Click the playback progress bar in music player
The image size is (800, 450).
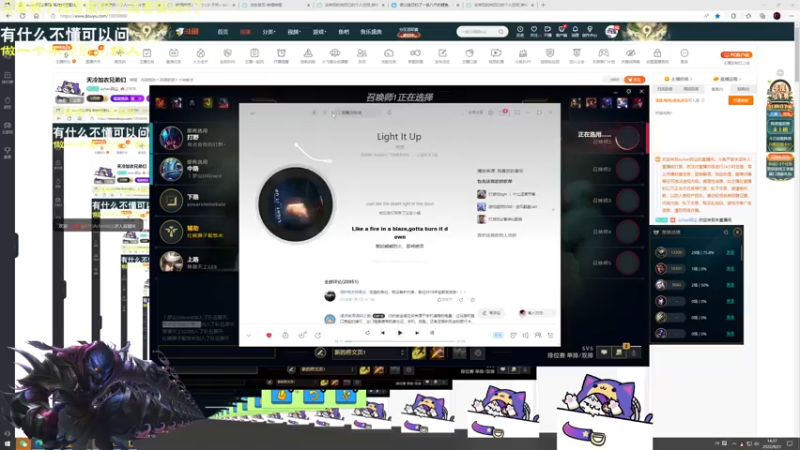(x=399, y=341)
